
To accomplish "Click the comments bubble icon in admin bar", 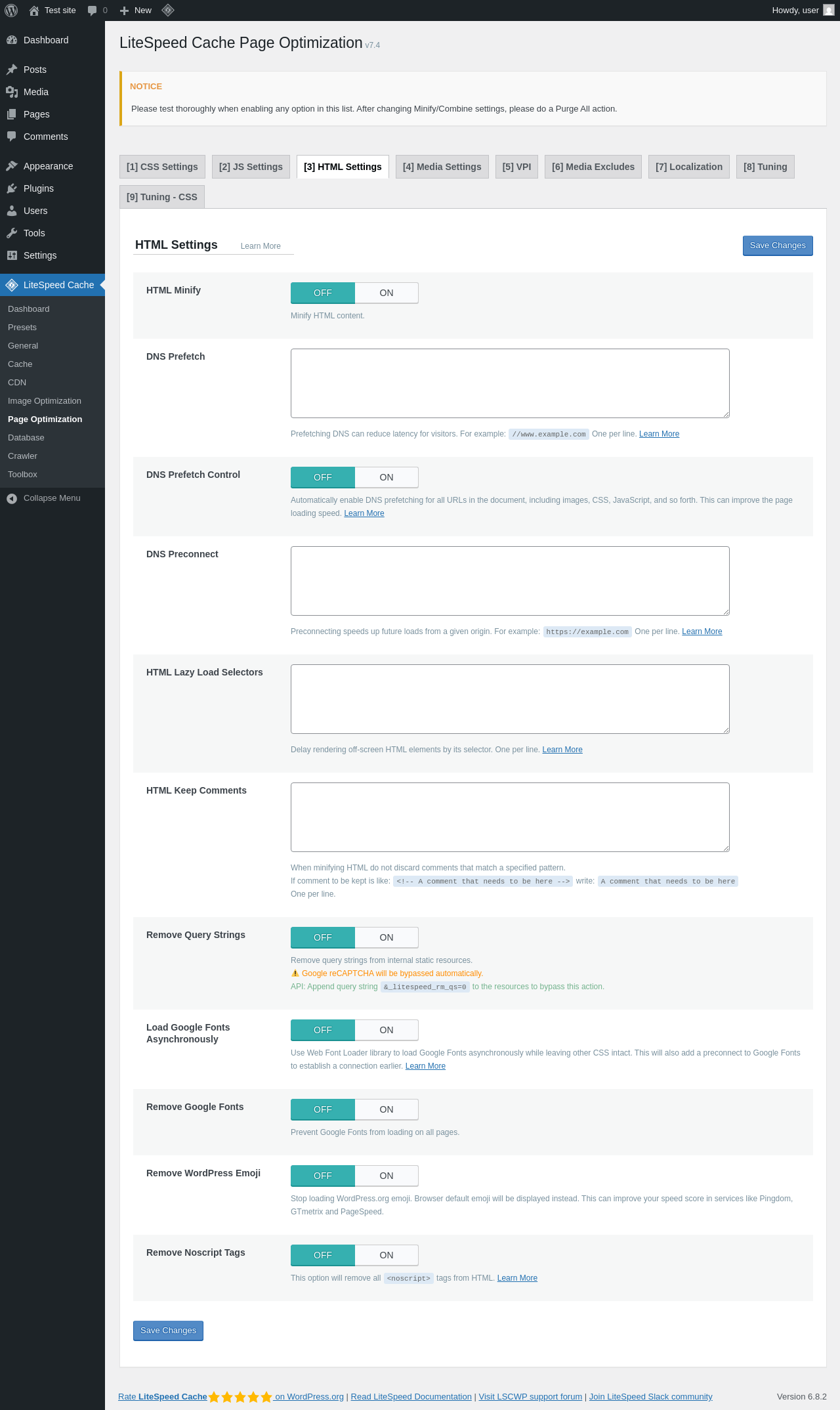I will (x=93, y=11).
